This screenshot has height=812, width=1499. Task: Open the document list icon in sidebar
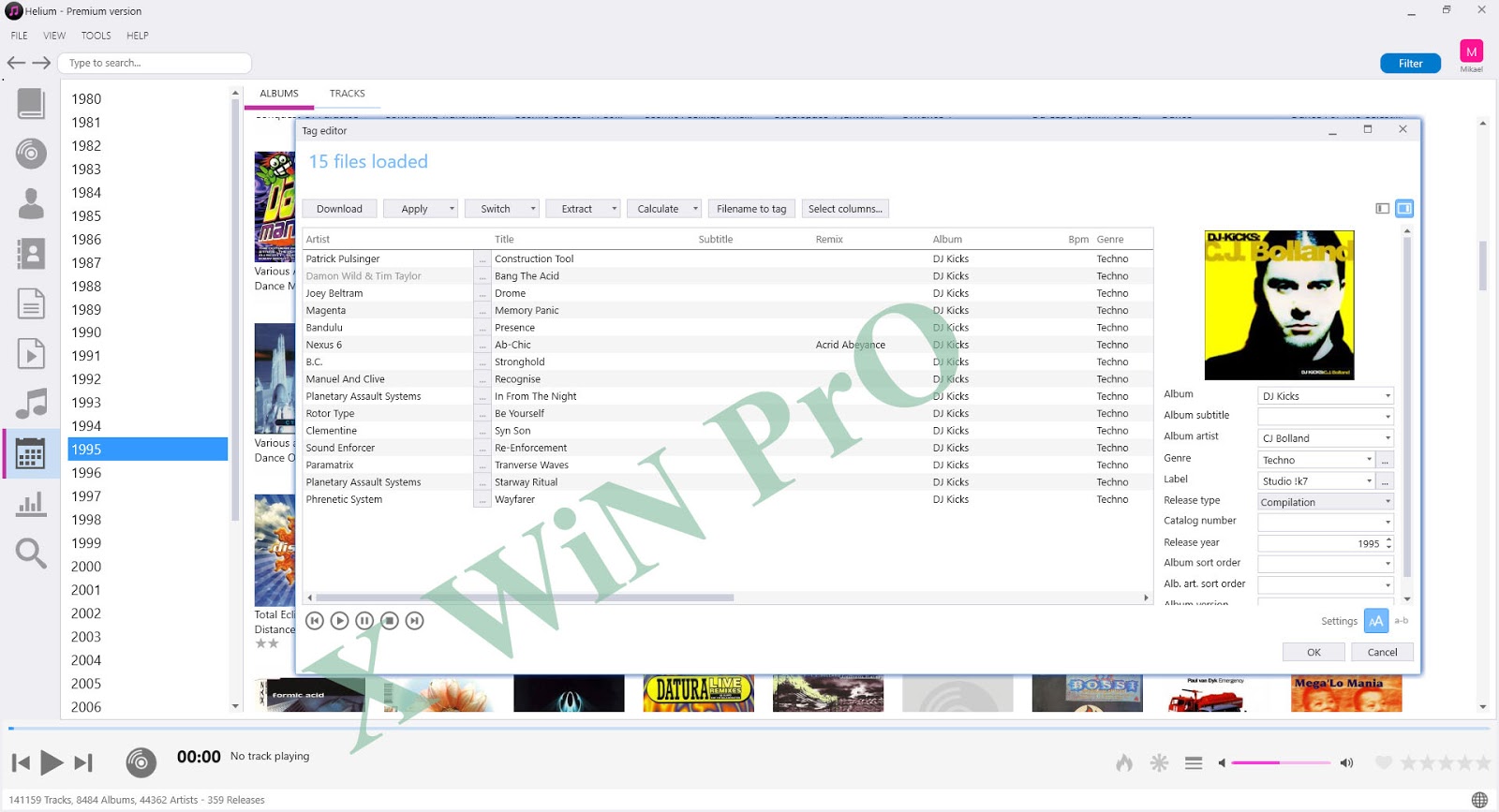[31, 304]
